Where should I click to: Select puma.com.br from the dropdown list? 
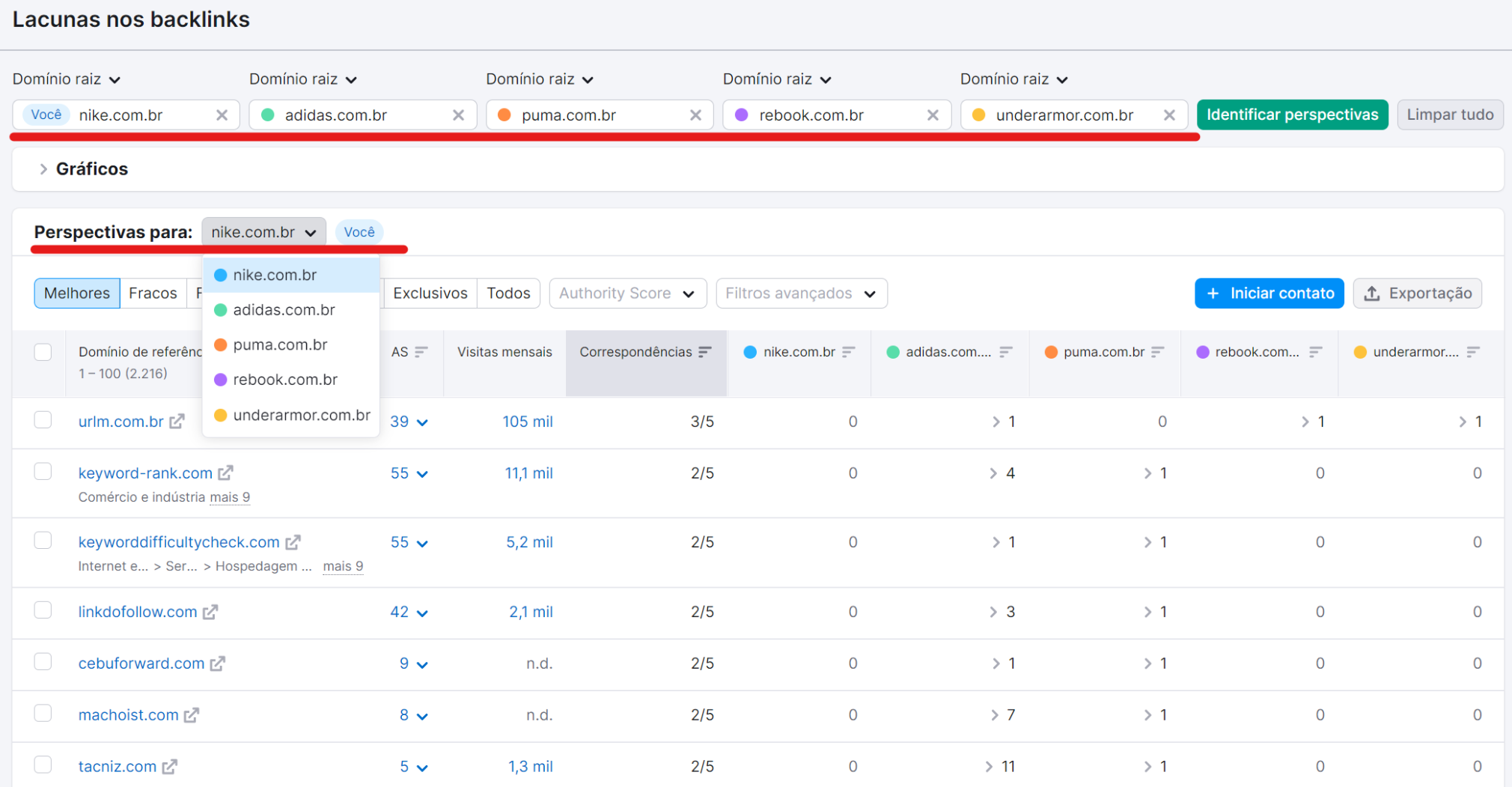click(x=290, y=345)
